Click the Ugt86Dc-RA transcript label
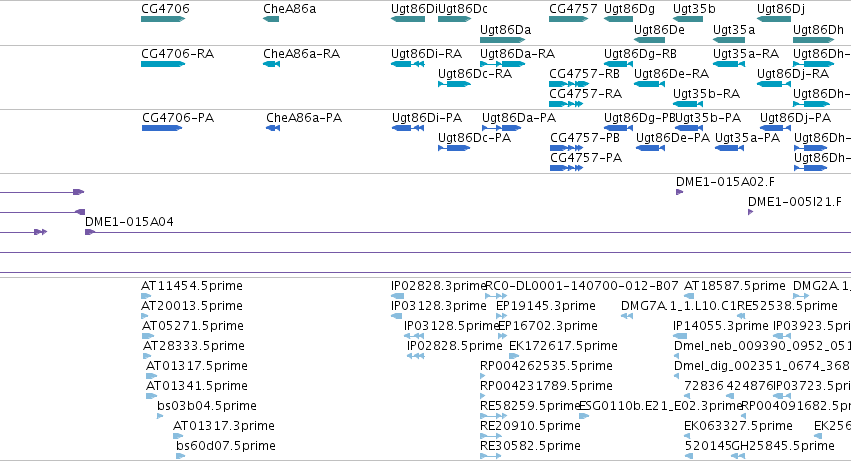The image size is (851, 461). pyautogui.click(x=475, y=74)
